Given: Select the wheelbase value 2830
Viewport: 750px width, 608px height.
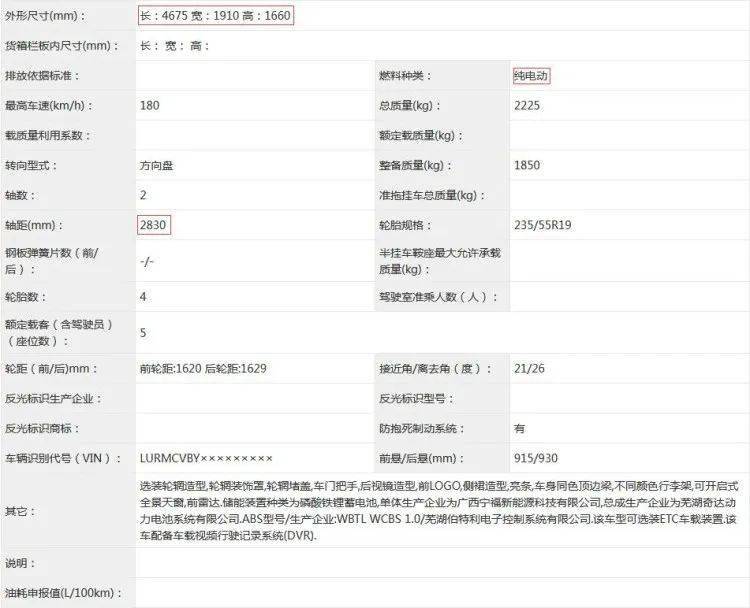Looking at the screenshot, I should point(153,225).
